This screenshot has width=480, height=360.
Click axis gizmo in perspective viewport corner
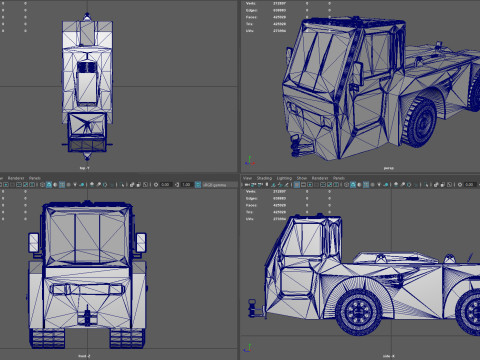click(x=250, y=160)
